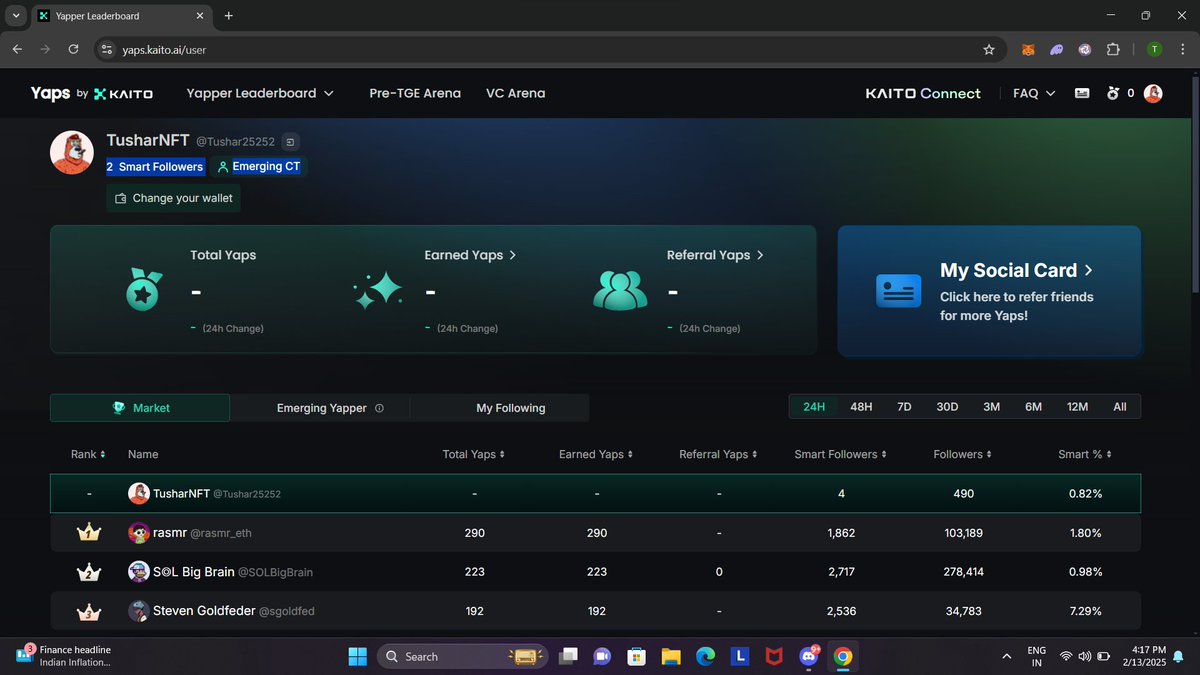The height and width of the screenshot is (675, 1200).
Task: Click the Kaito Connect link
Action: coord(923,93)
